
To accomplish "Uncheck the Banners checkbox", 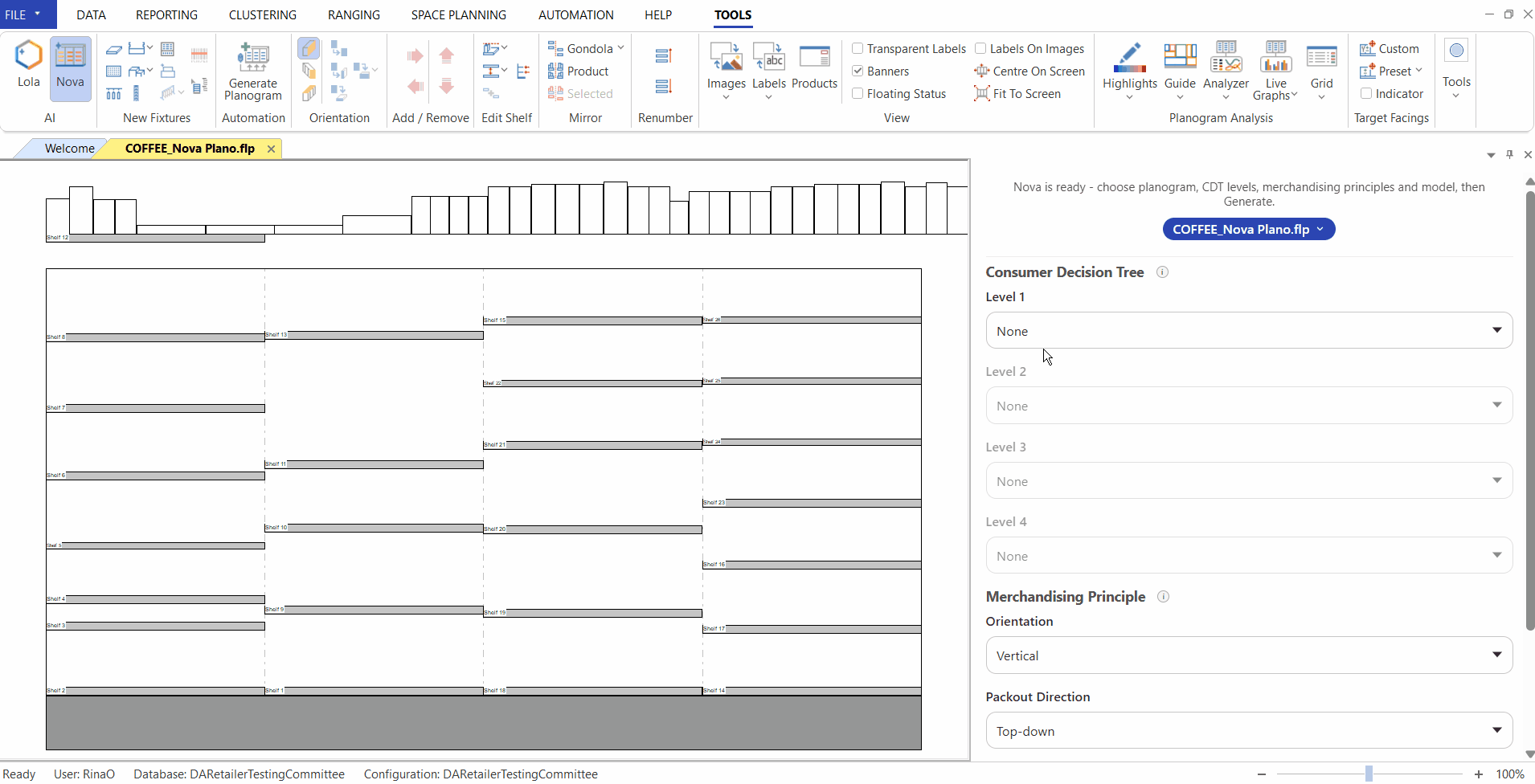I will pyautogui.click(x=858, y=71).
